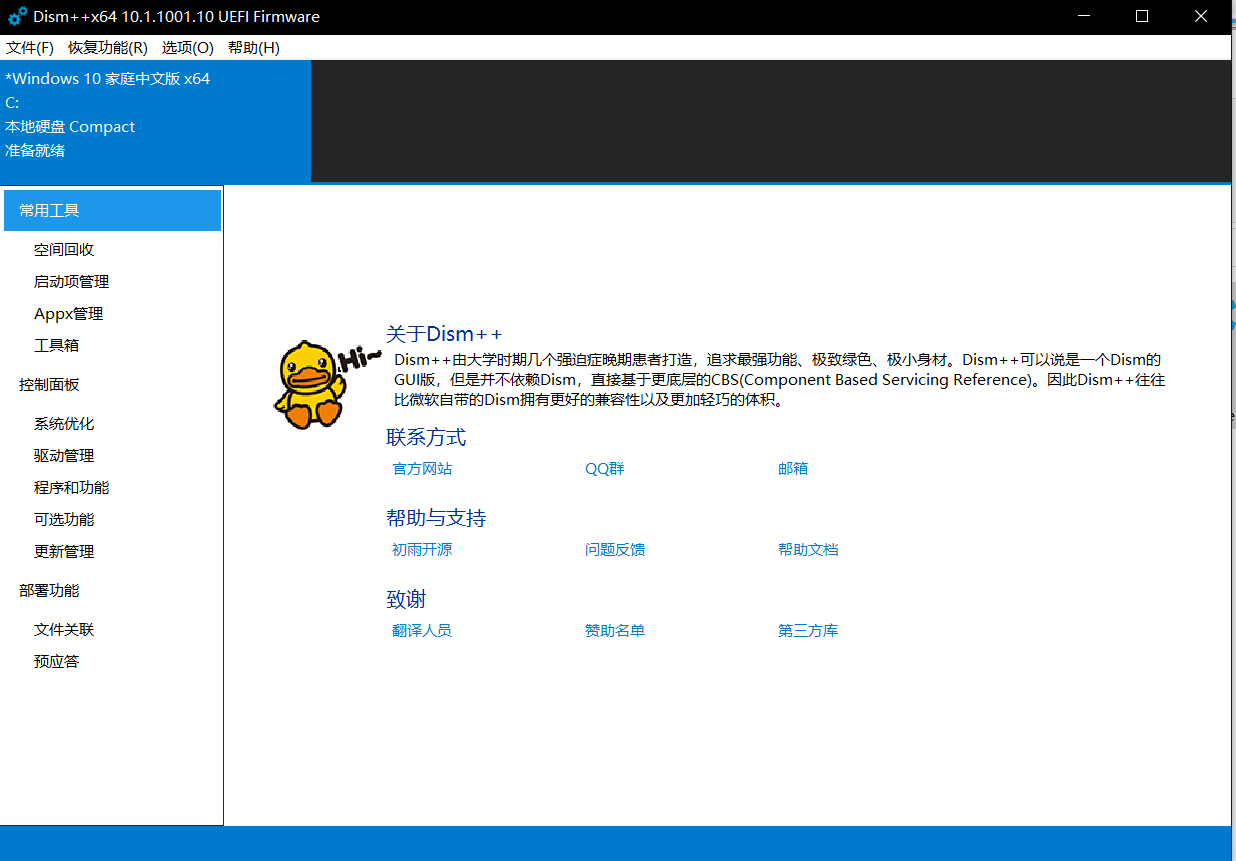Select the 常用工具 category header
The height and width of the screenshot is (861, 1236).
tap(111, 210)
